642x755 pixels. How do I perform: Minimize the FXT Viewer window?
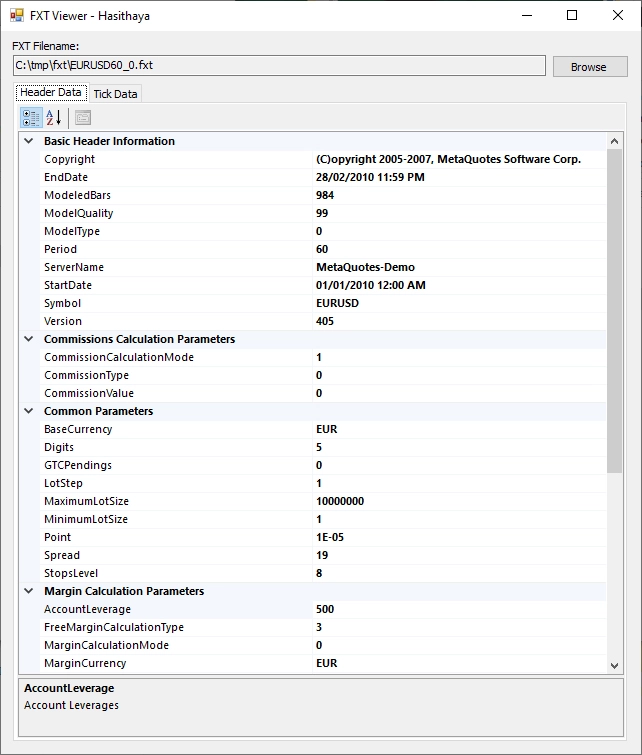point(527,15)
